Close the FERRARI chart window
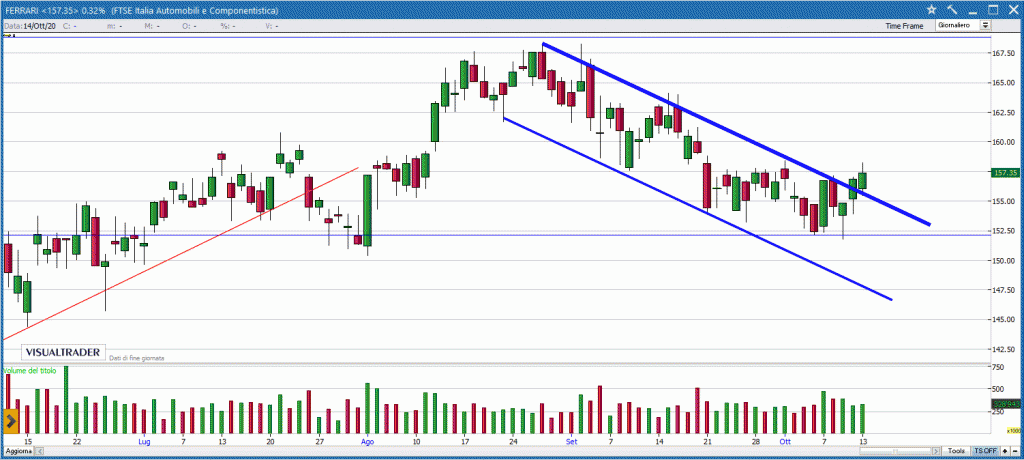1024x460 pixels. point(1013,10)
